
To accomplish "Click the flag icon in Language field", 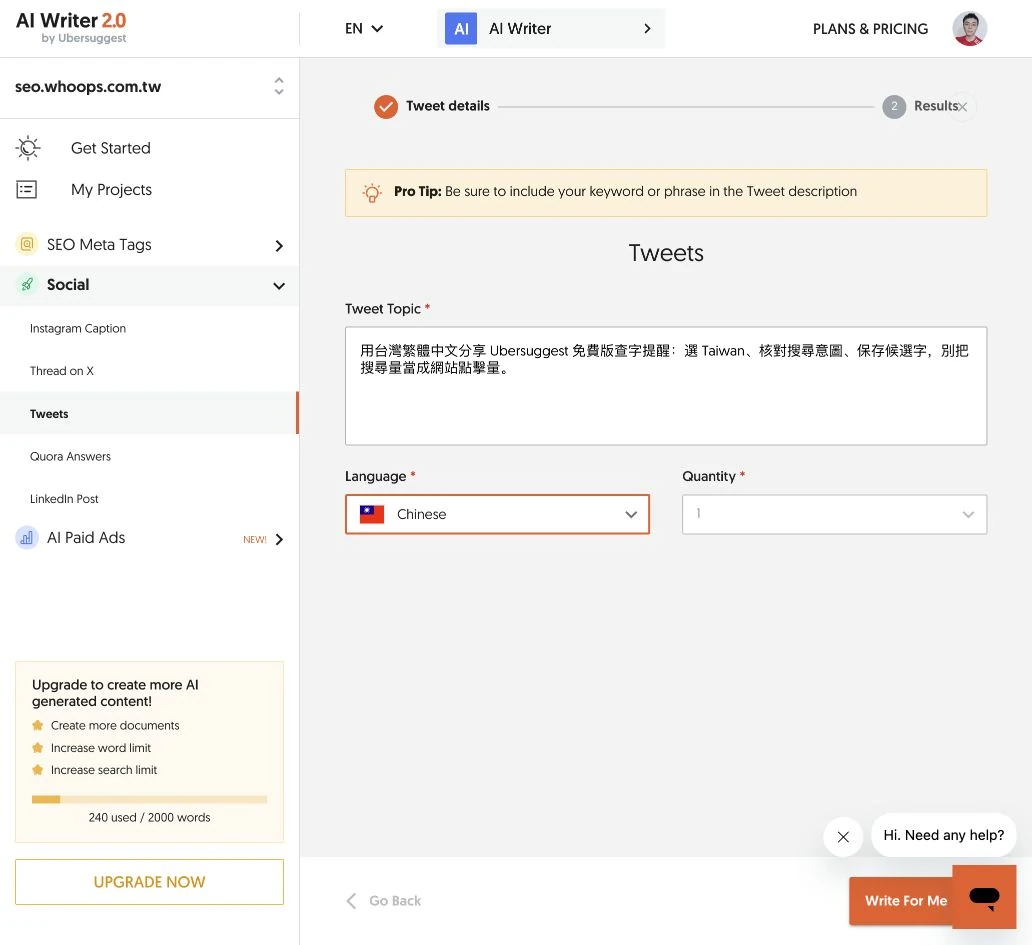I will tap(372, 514).
